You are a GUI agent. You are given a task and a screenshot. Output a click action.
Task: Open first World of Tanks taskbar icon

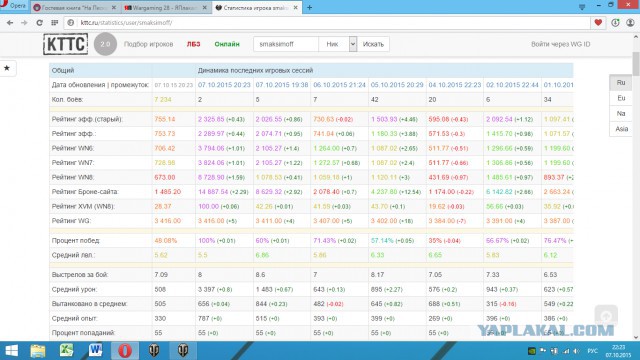coord(154,351)
